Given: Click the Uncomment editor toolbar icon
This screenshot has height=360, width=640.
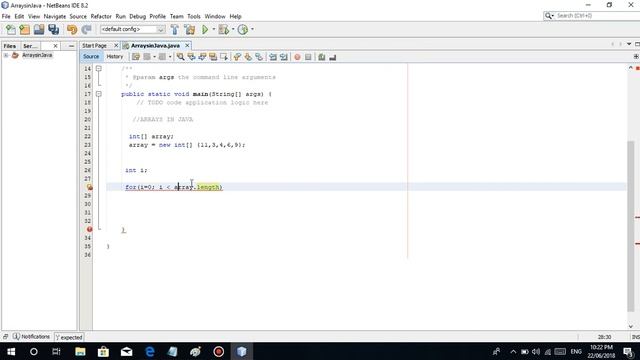Looking at the screenshot, I should (x=333, y=57).
